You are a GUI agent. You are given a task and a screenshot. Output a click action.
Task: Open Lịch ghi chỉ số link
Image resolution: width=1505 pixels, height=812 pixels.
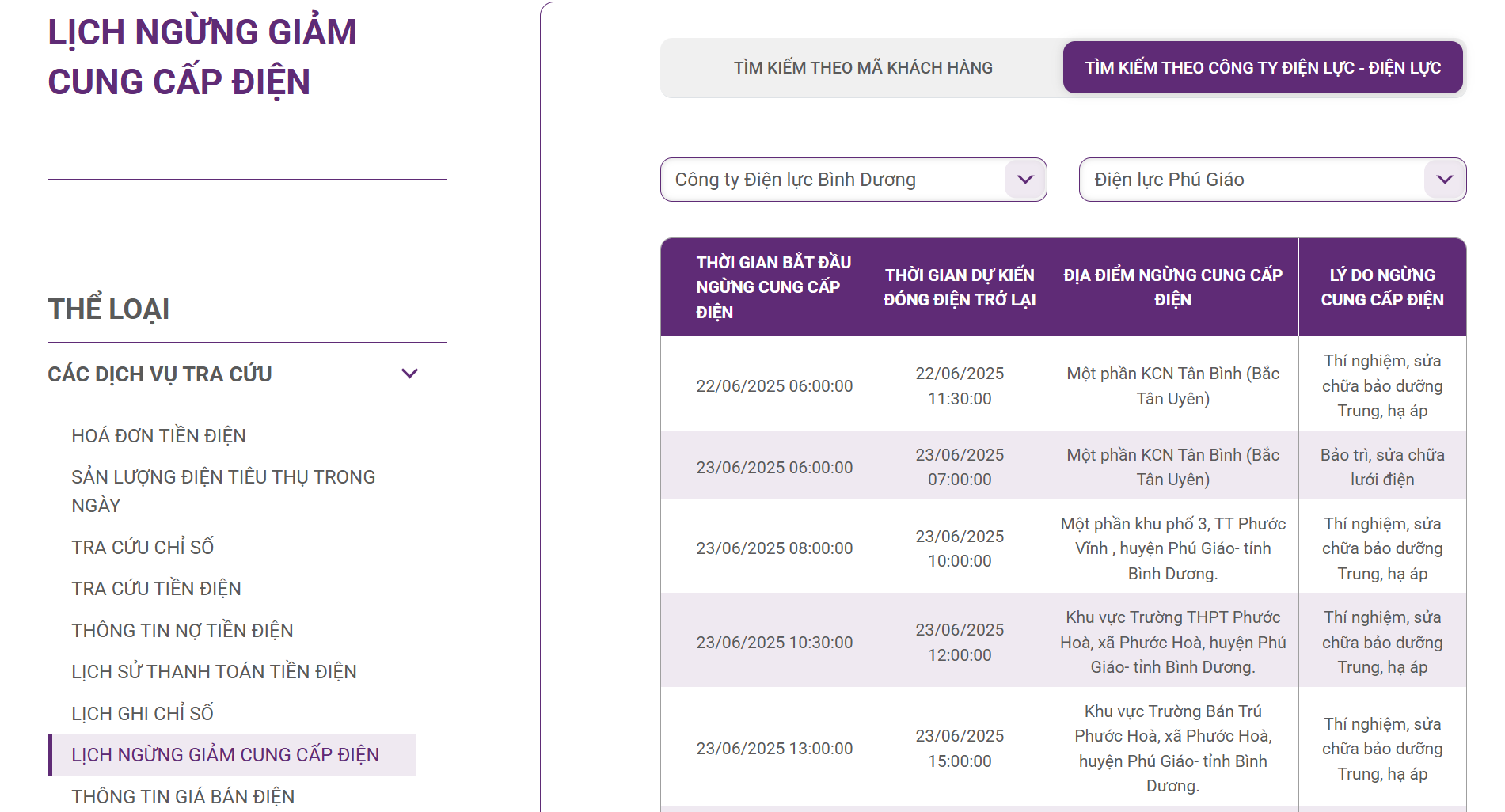click(143, 714)
